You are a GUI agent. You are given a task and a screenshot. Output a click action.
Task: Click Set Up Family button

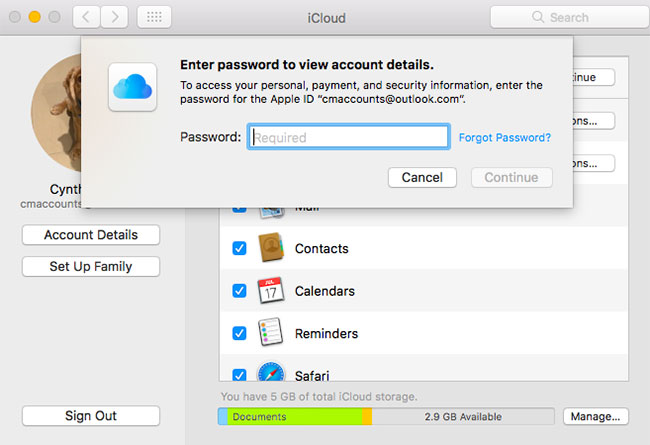[x=90, y=267]
